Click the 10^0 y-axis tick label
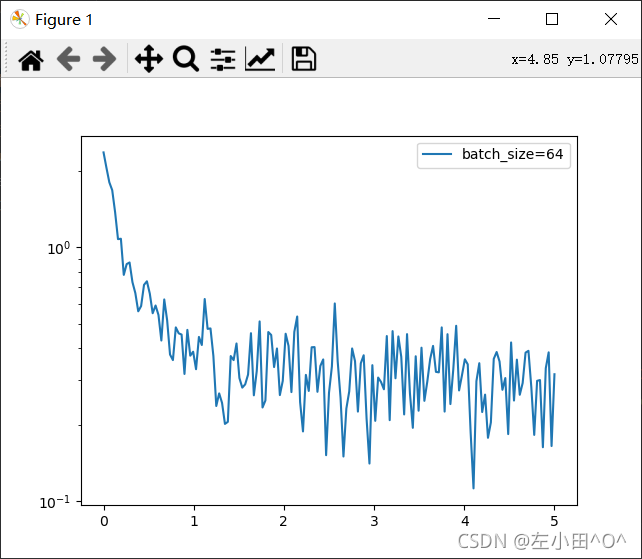This screenshot has height=559, width=642. (59, 248)
